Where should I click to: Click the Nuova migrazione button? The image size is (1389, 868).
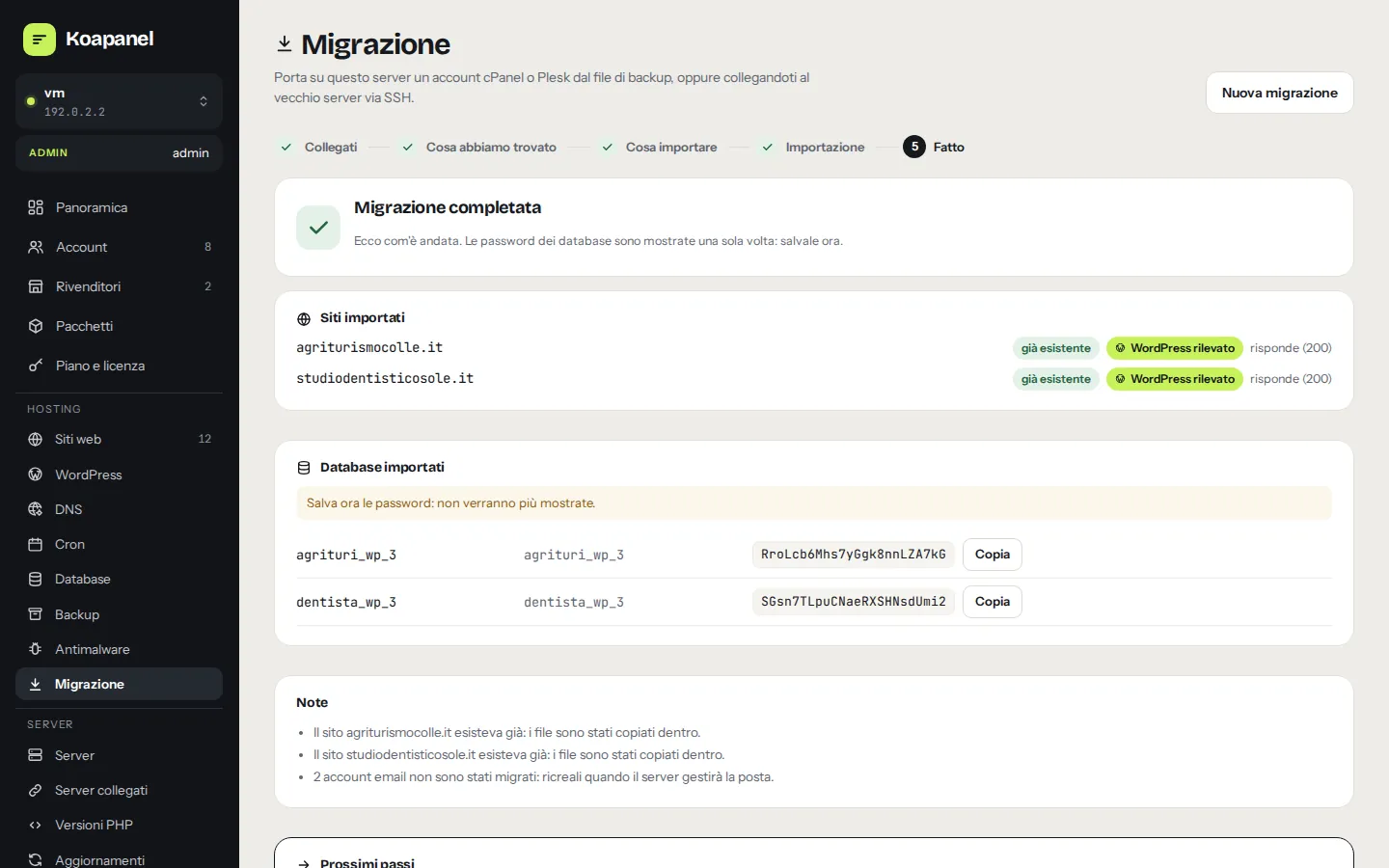1279,93
